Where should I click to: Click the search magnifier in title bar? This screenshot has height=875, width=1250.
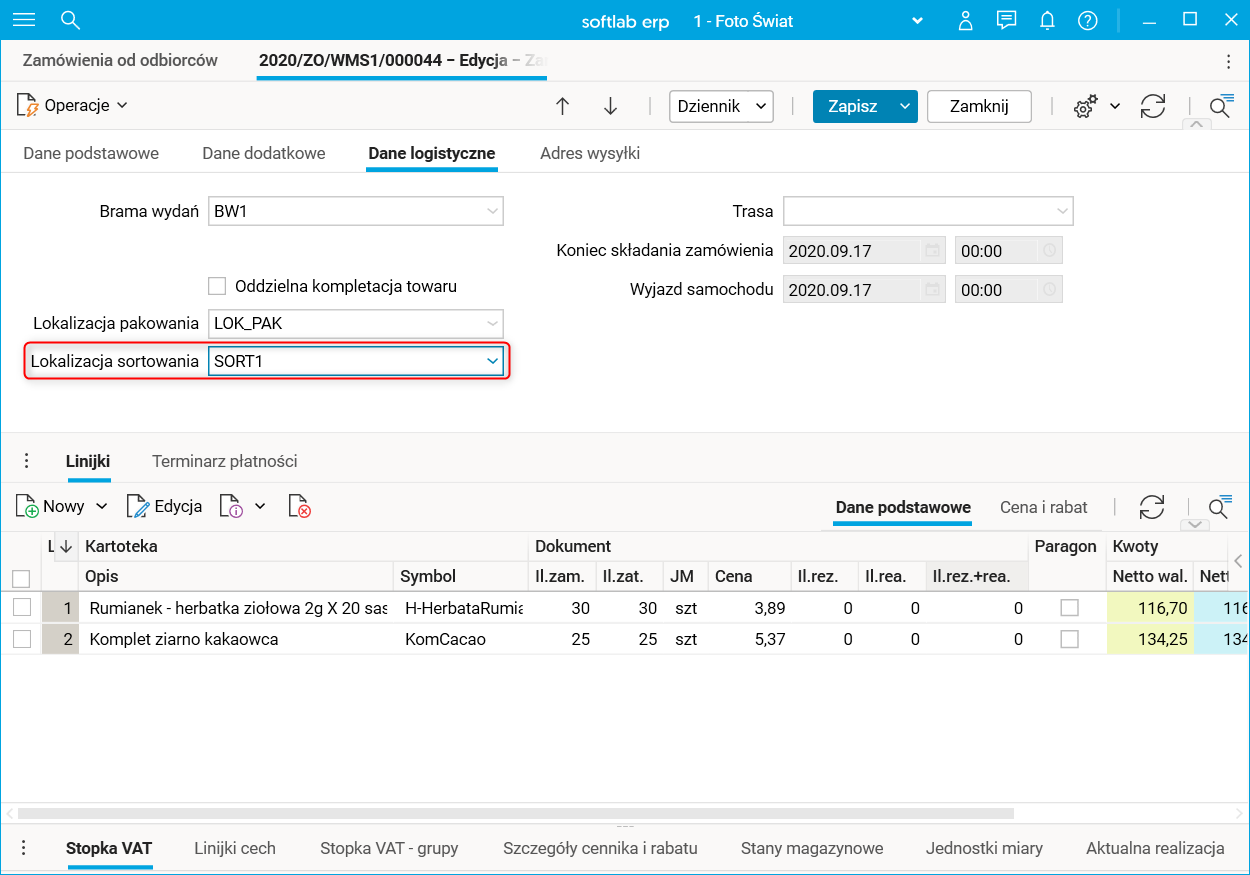(x=70, y=20)
